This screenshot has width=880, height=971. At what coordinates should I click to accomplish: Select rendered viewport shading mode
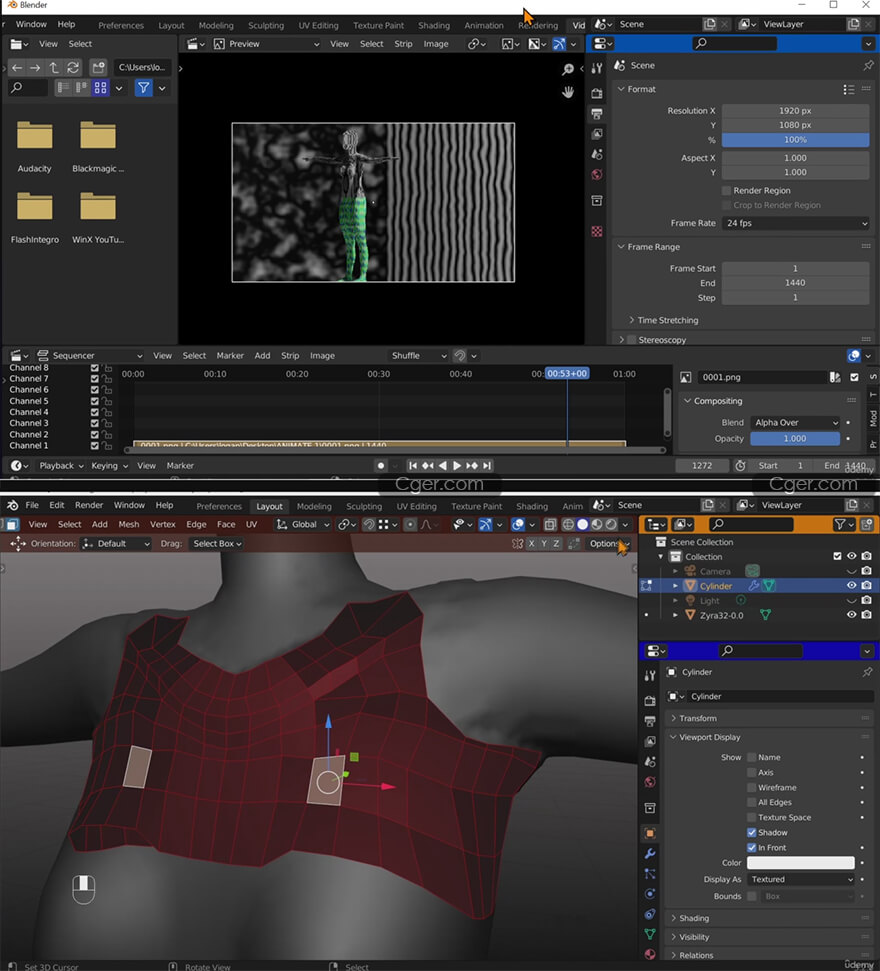[611, 525]
